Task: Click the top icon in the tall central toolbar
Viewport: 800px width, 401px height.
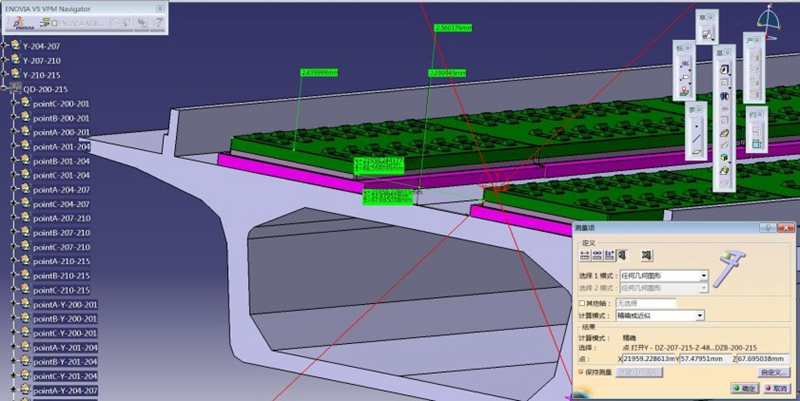Action: click(x=722, y=67)
